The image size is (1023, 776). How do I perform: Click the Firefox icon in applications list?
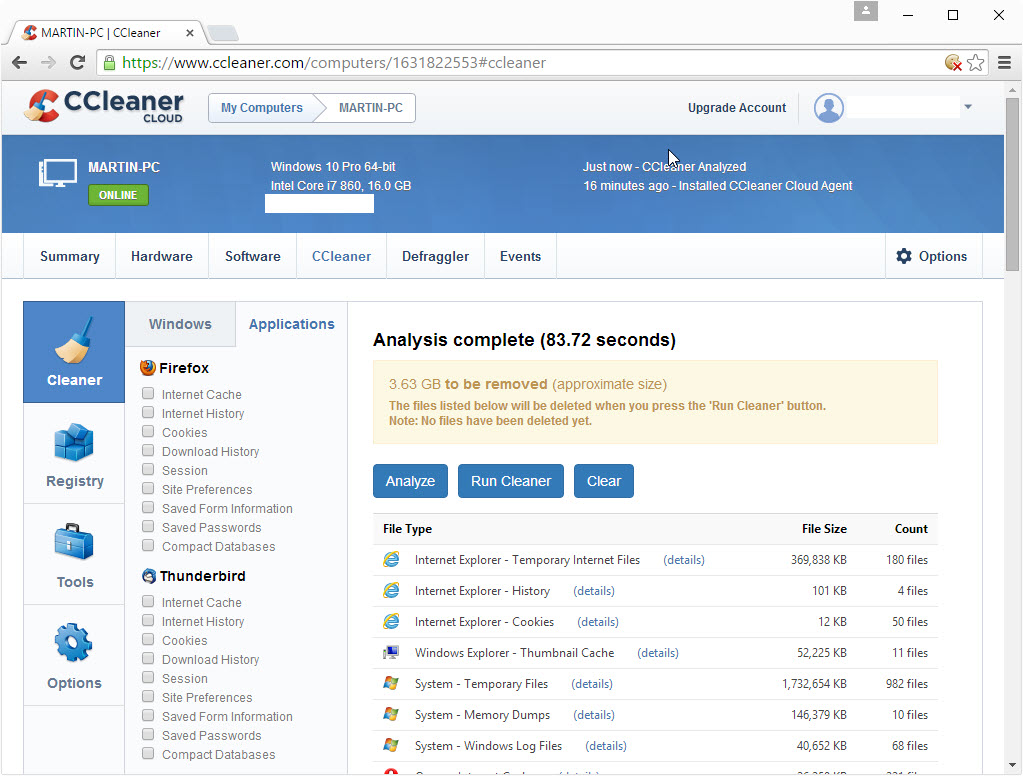[148, 368]
